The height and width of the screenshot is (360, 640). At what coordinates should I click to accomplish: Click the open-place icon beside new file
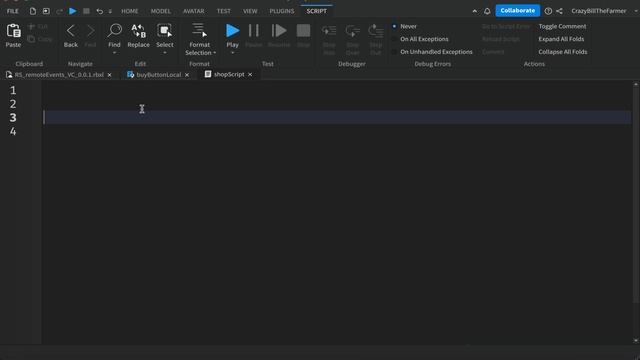click(x=46, y=11)
